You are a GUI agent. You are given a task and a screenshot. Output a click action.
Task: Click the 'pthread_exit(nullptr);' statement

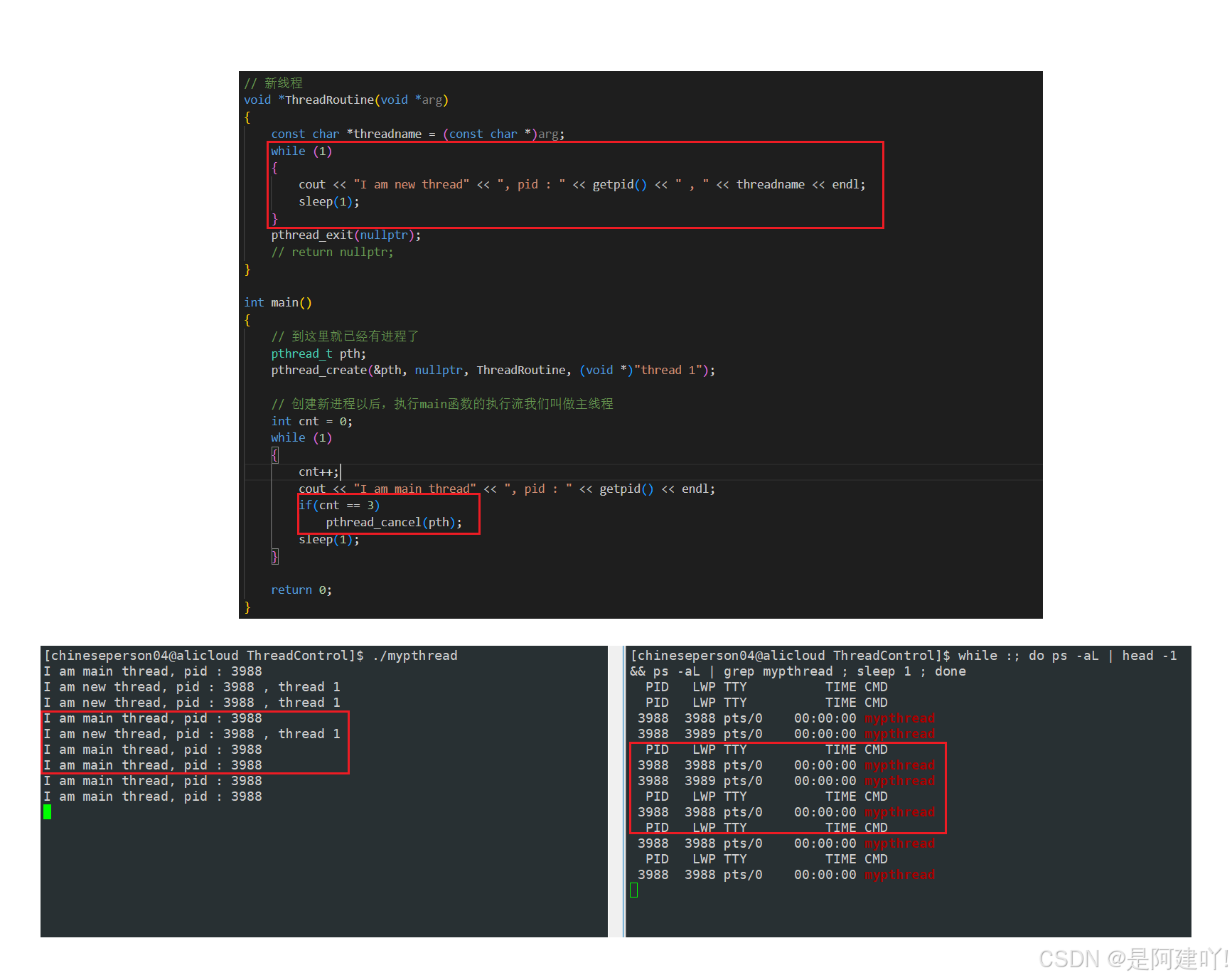pyautogui.click(x=346, y=235)
